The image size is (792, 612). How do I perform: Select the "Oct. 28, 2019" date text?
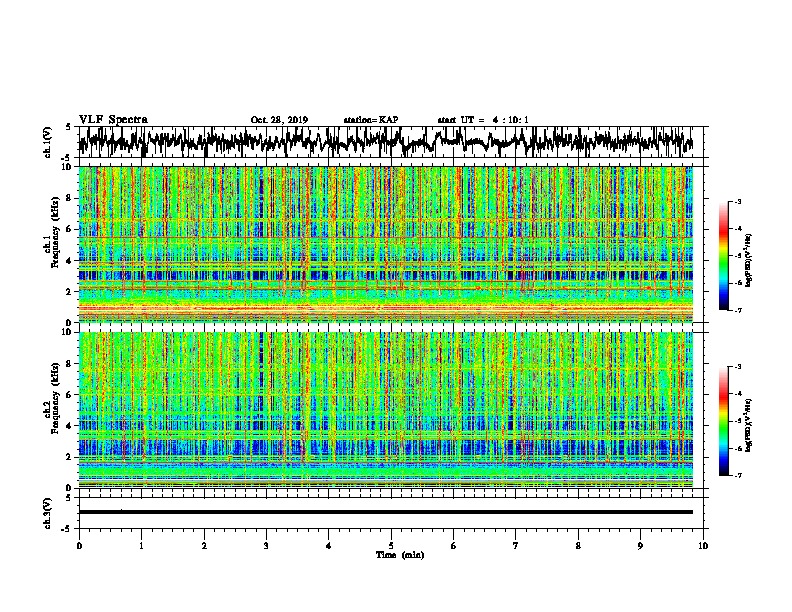click(x=279, y=120)
